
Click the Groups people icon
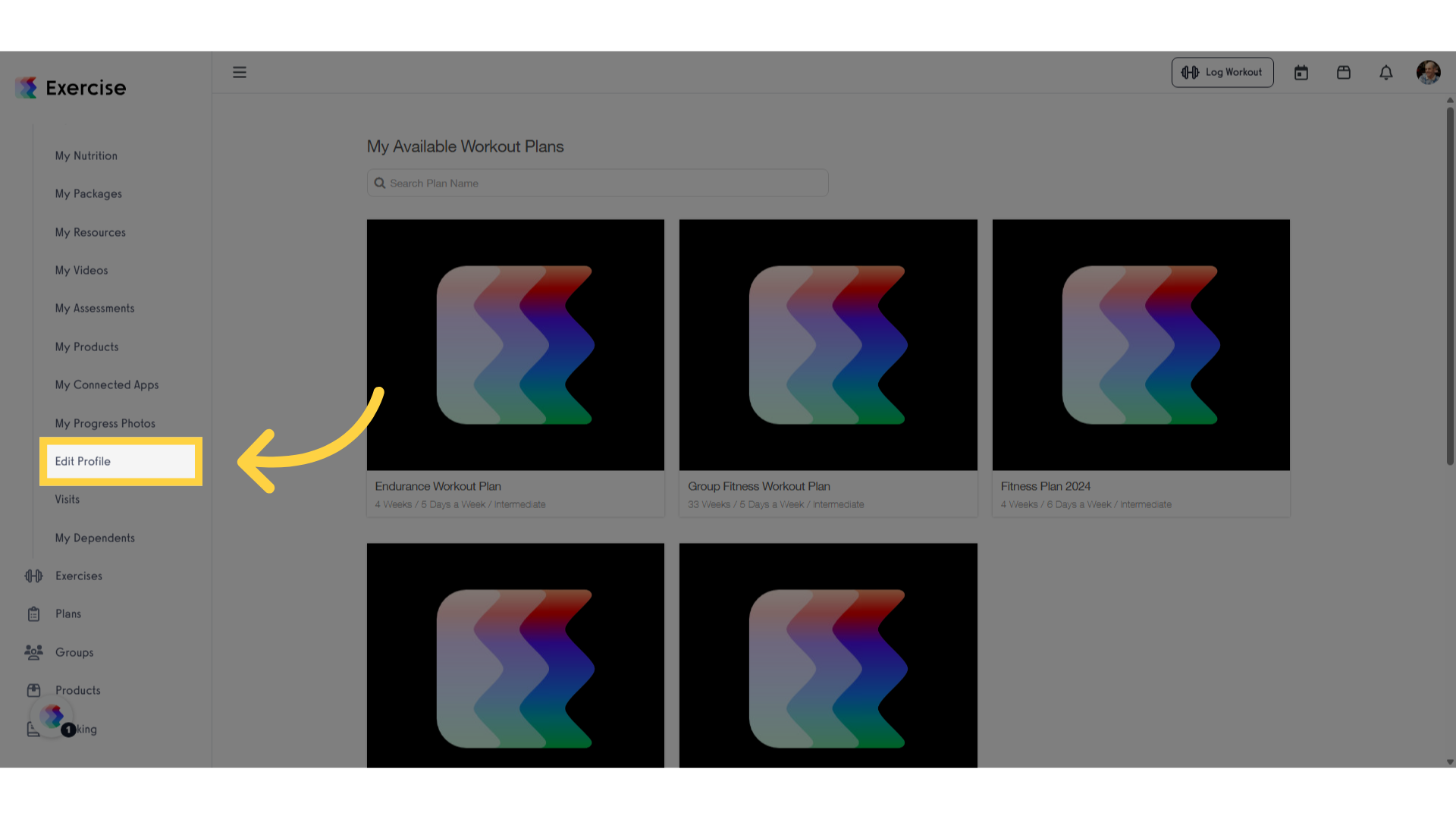pos(34,652)
